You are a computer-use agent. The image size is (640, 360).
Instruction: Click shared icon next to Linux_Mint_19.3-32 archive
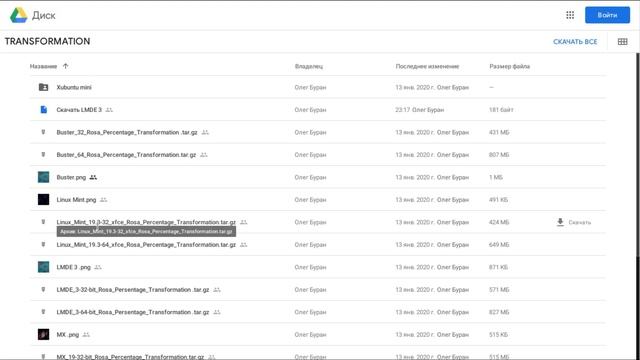244,222
